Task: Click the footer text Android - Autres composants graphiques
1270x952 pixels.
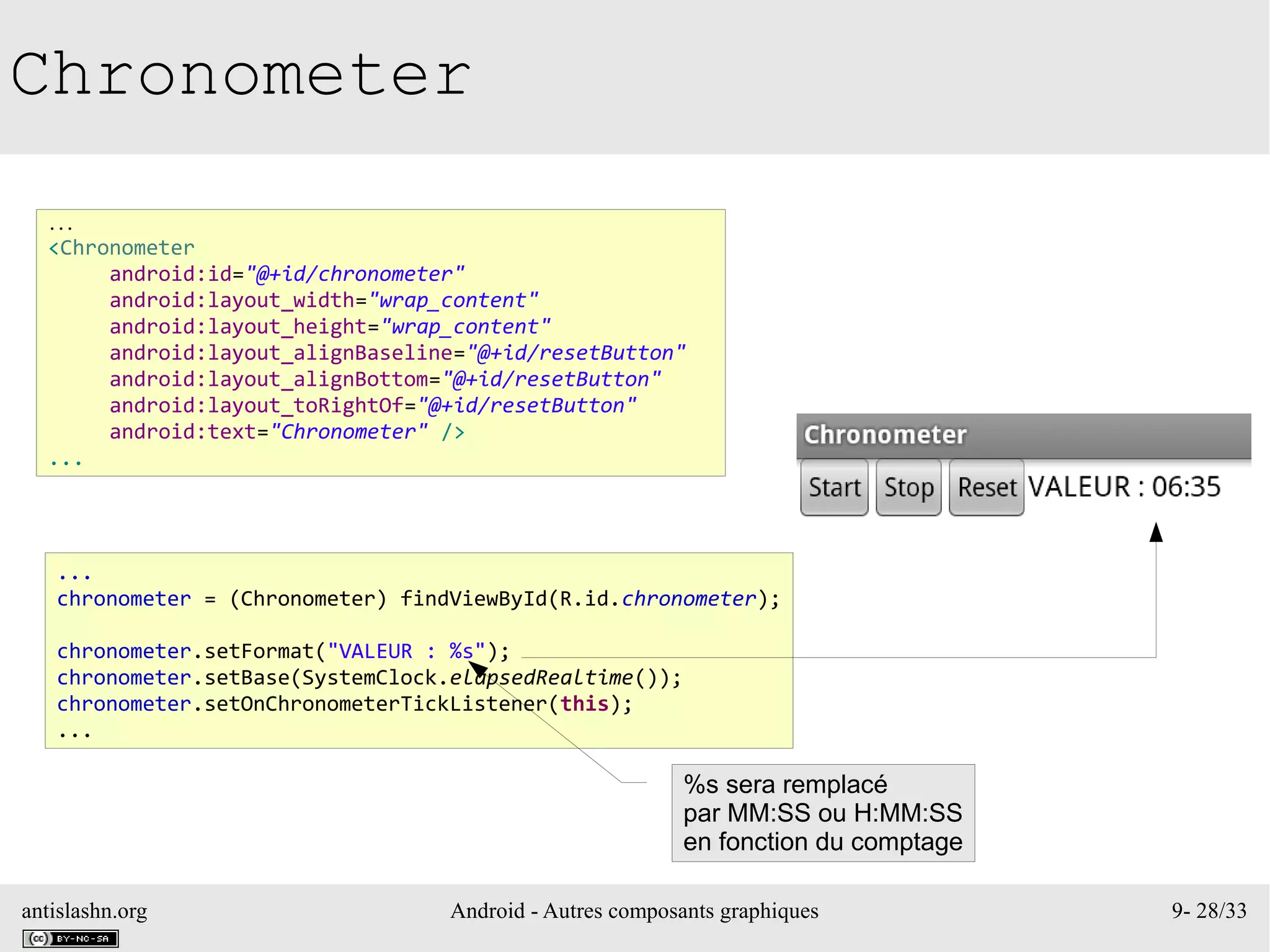Action: (x=634, y=910)
